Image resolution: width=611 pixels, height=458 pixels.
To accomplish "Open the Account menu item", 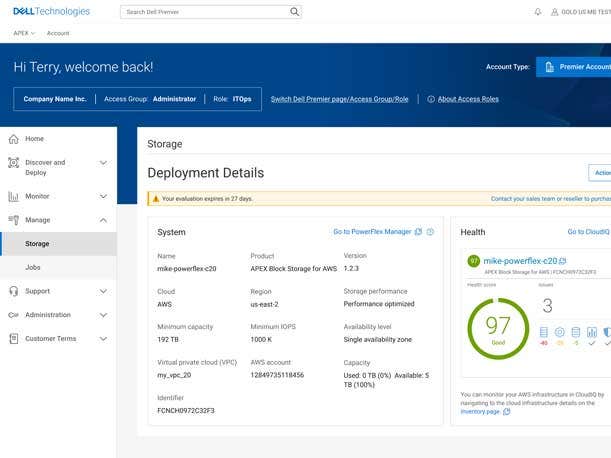I will click(x=58, y=33).
